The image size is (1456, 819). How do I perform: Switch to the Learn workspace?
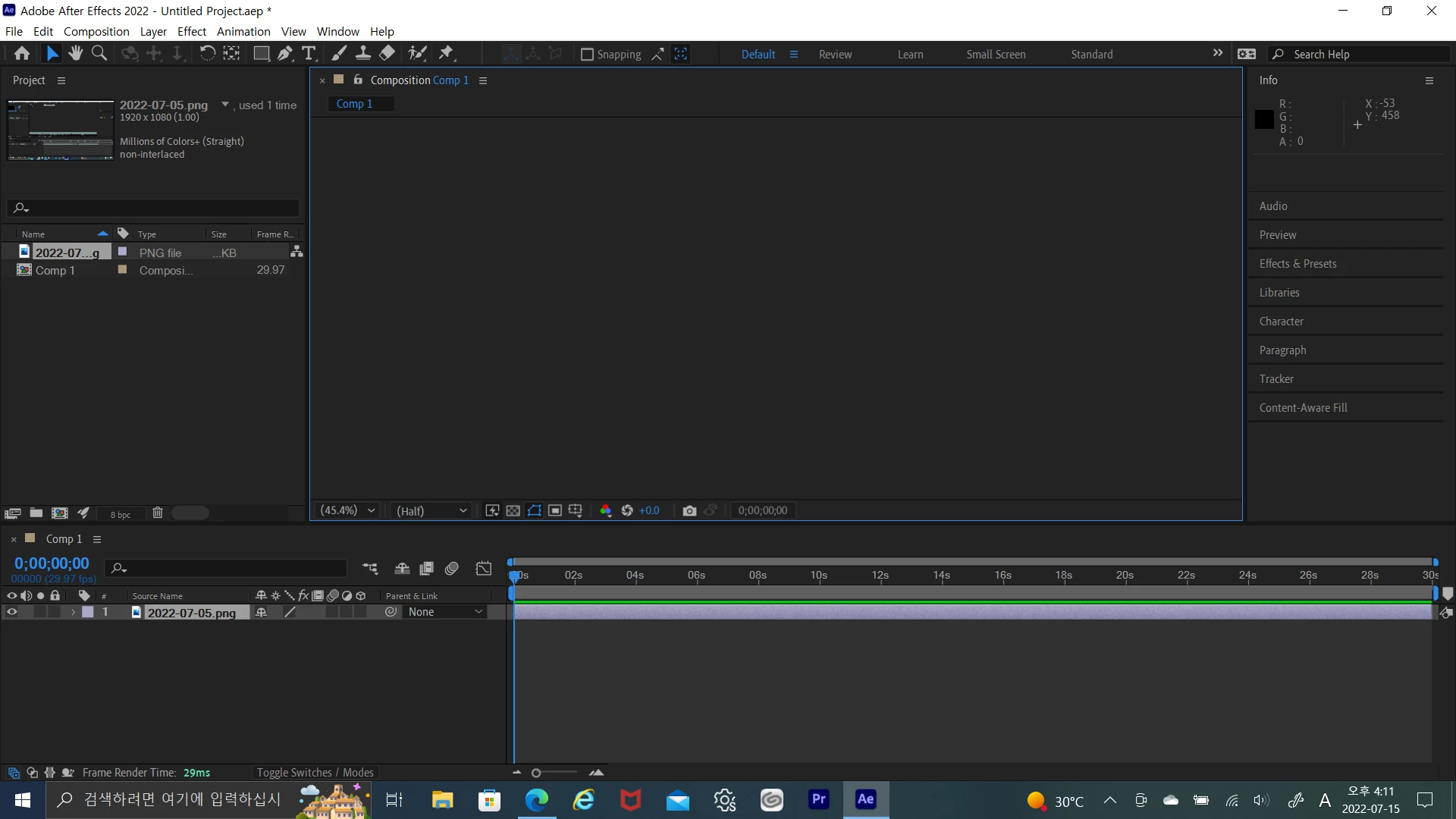point(910,55)
